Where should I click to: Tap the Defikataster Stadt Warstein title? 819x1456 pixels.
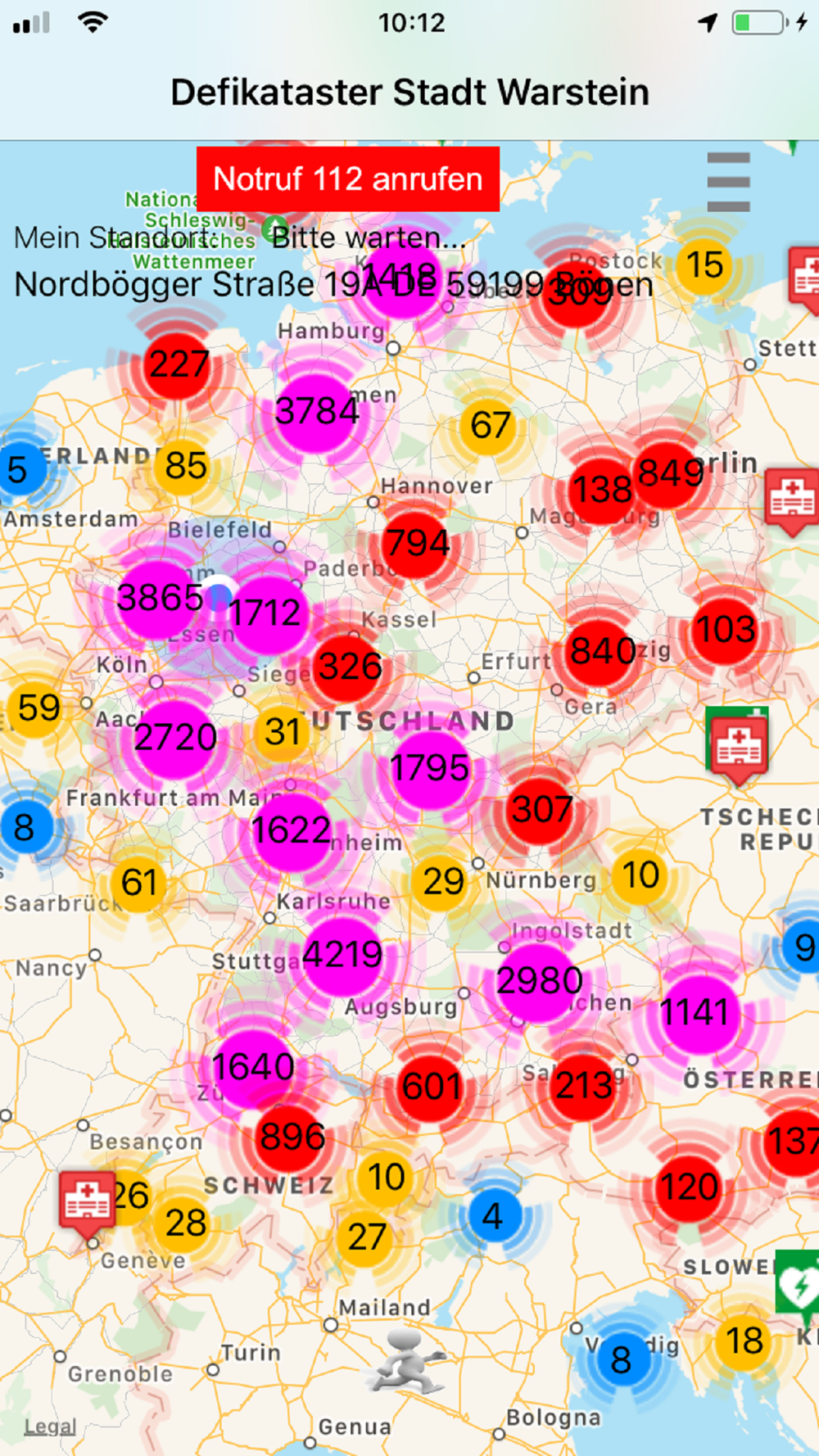point(410,93)
